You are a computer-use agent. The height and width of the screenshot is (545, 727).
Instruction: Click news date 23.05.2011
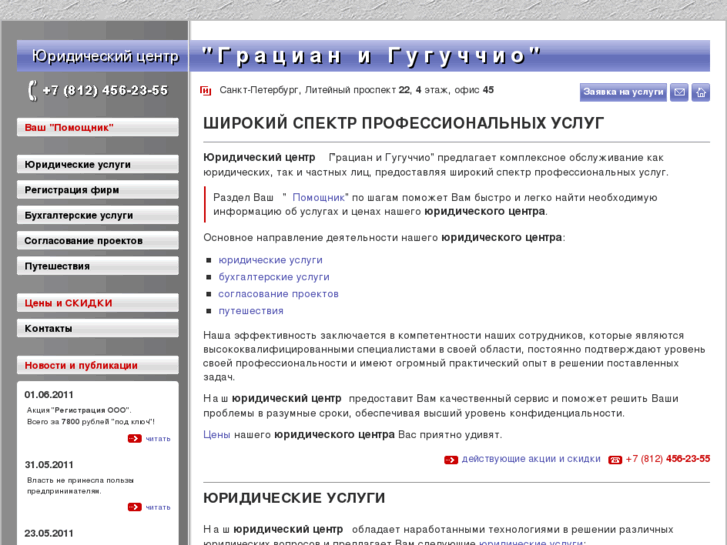click(x=49, y=533)
